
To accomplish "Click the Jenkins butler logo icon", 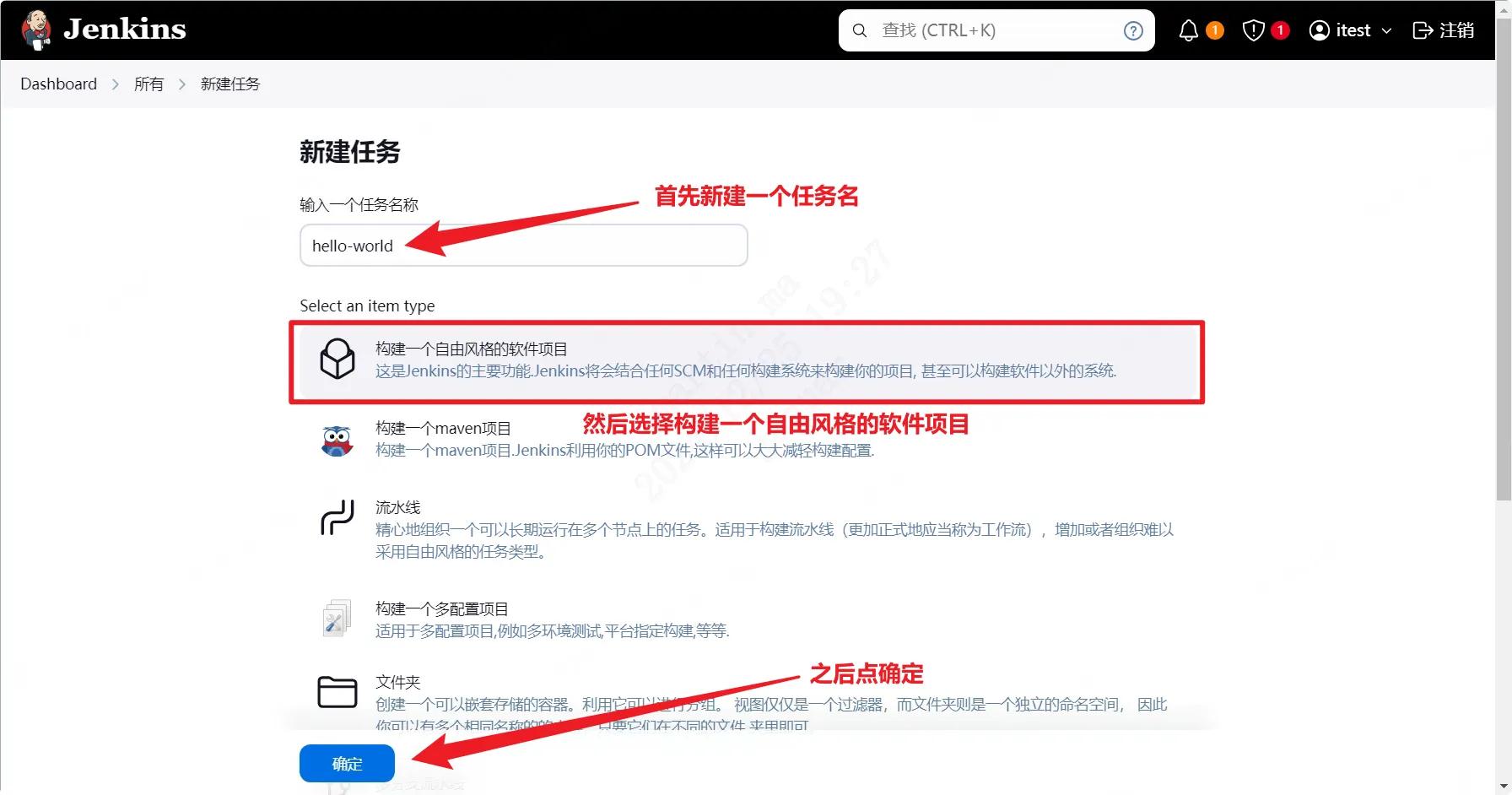I will pos(36,30).
